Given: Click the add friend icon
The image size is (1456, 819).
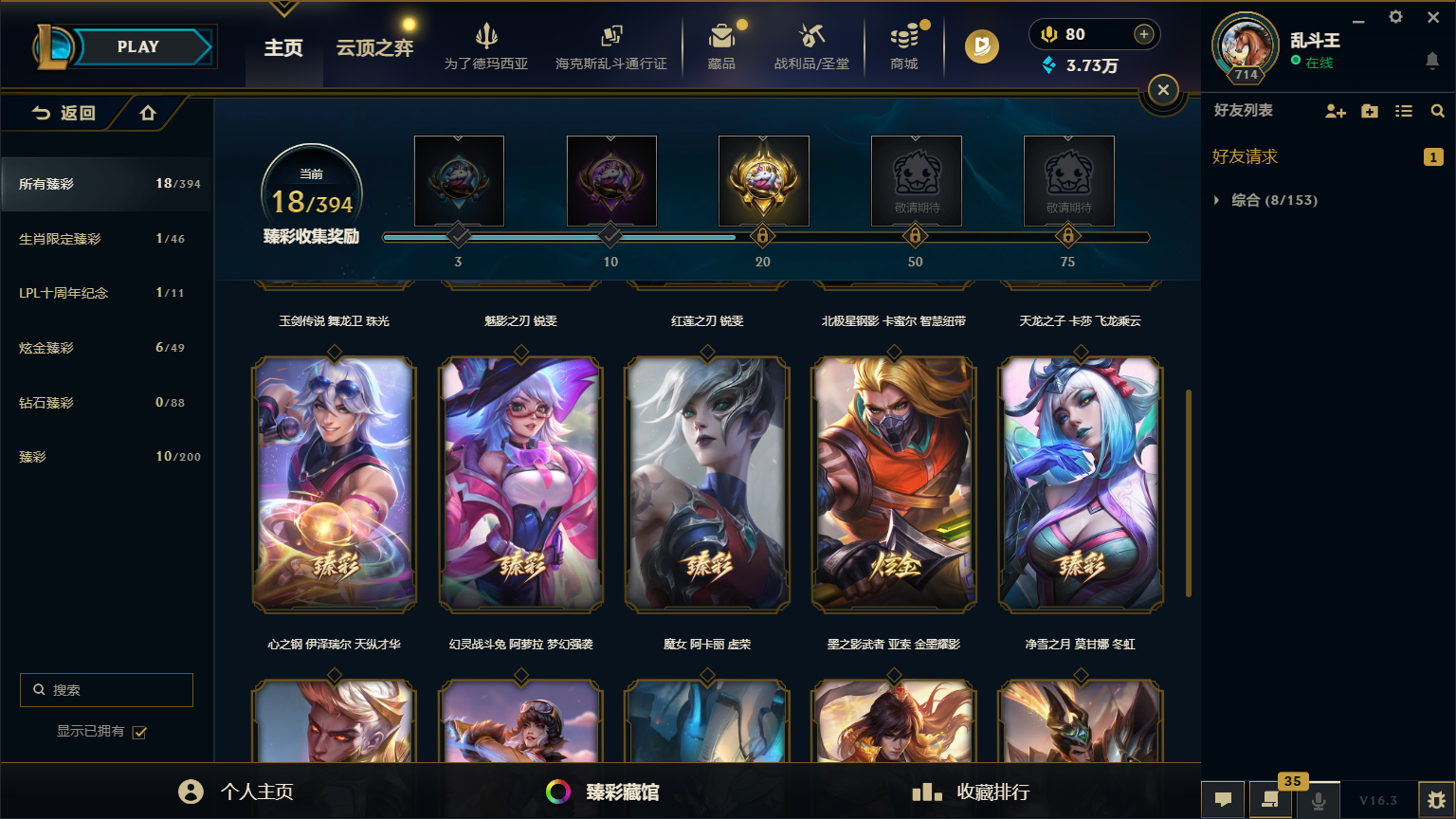Looking at the screenshot, I should pyautogui.click(x=1336, y=111).
